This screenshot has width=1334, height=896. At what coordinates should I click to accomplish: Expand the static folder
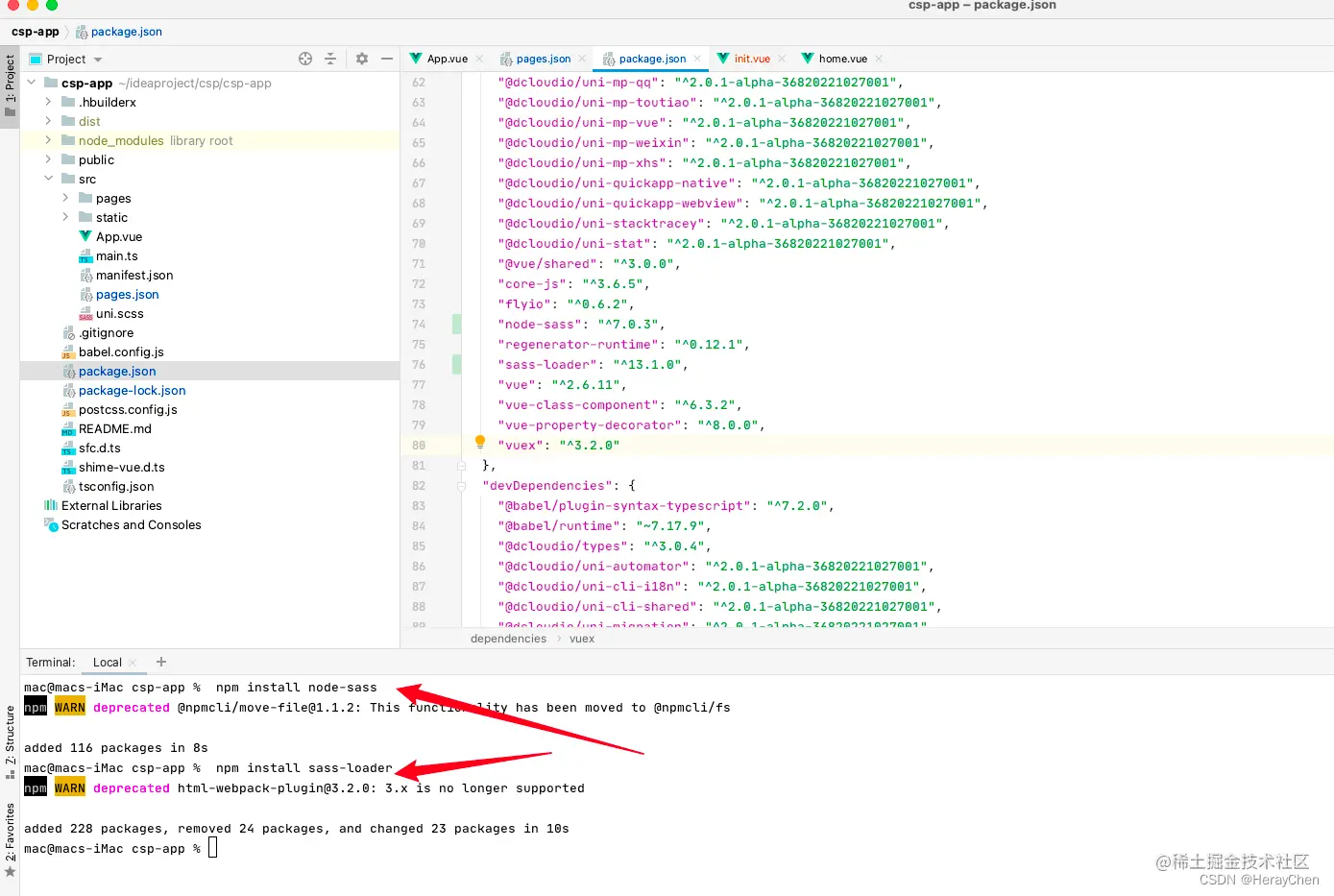coord(65,217)
